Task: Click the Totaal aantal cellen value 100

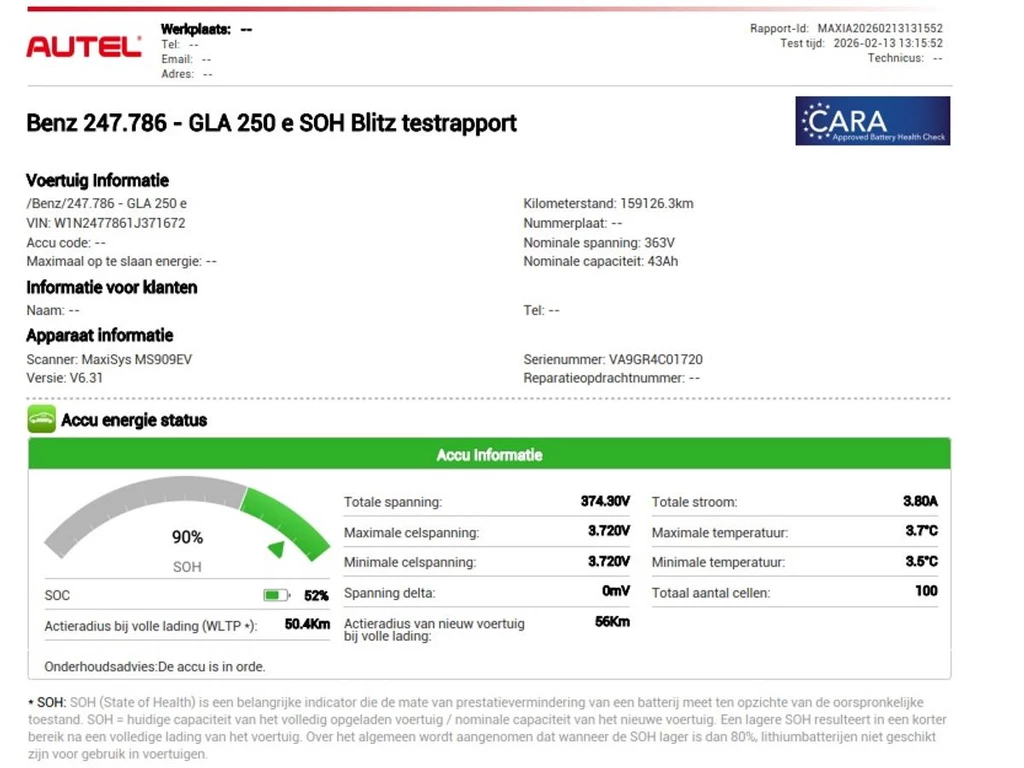Action: pos(926,591)
